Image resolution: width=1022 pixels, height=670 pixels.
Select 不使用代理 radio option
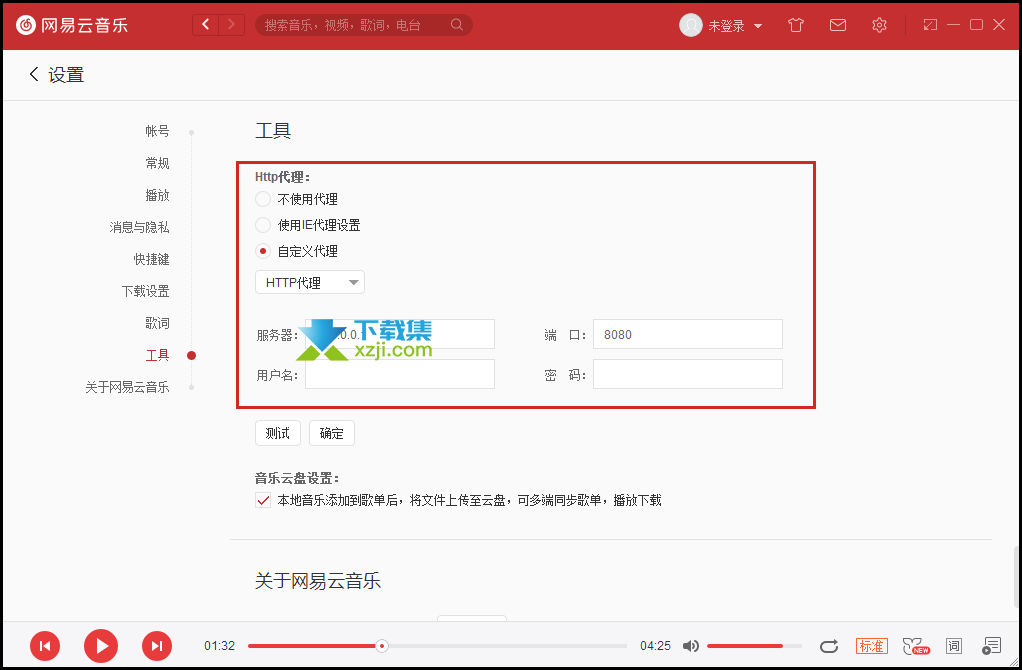pos(263,199)
